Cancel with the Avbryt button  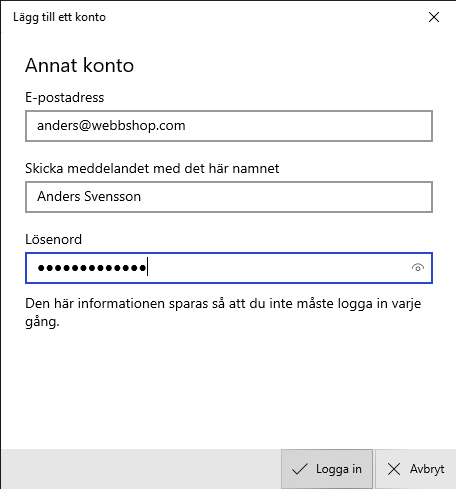point(415,469)
